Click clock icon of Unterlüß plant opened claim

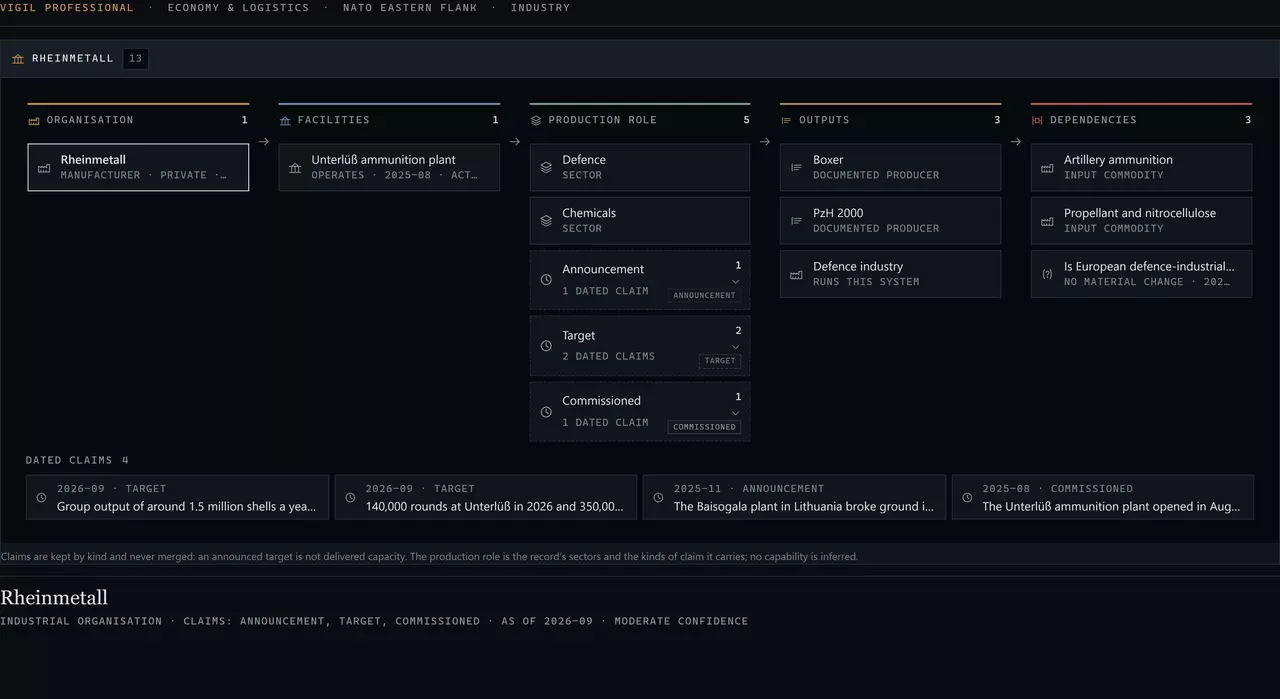(x=967, y=498)
